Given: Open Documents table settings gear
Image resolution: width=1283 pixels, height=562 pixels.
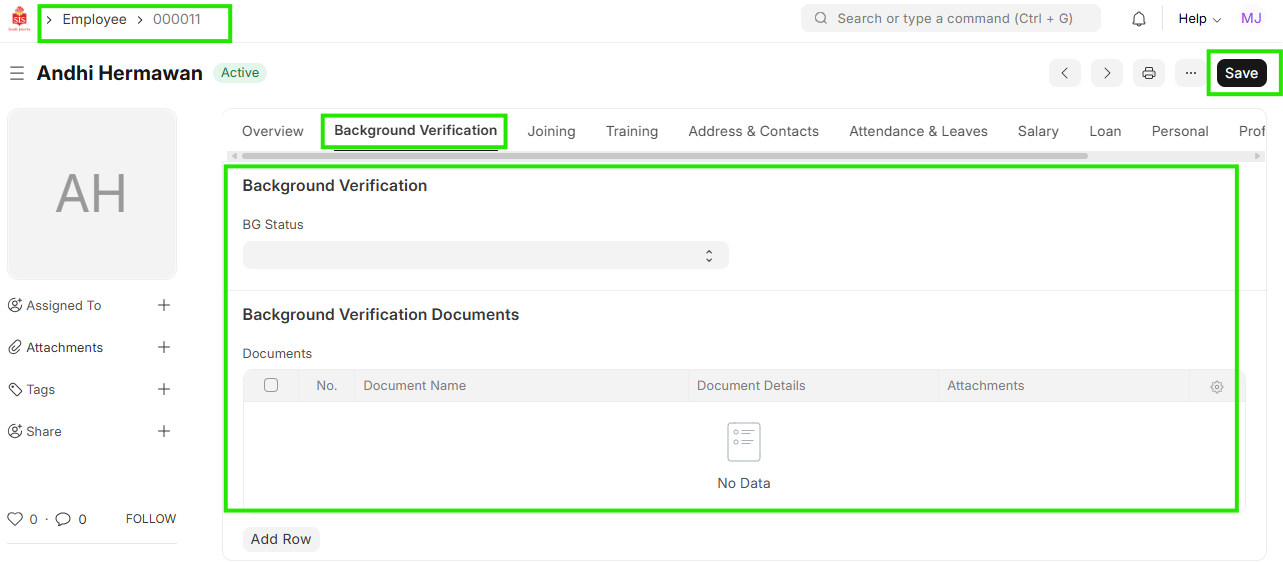Looking at the screenshot, I should point(1216,386).
